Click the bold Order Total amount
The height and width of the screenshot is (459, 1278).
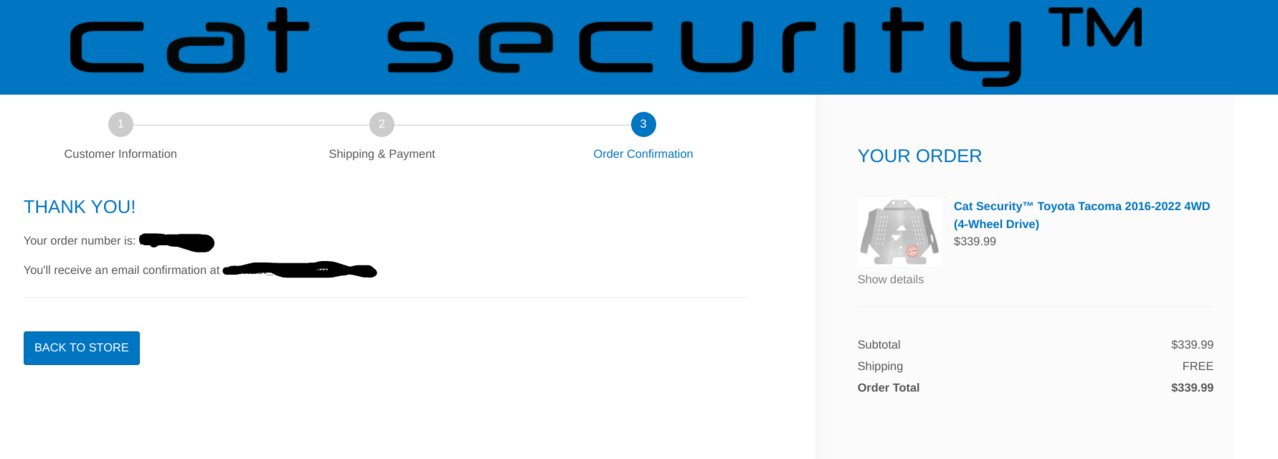tap(1192, 387)
